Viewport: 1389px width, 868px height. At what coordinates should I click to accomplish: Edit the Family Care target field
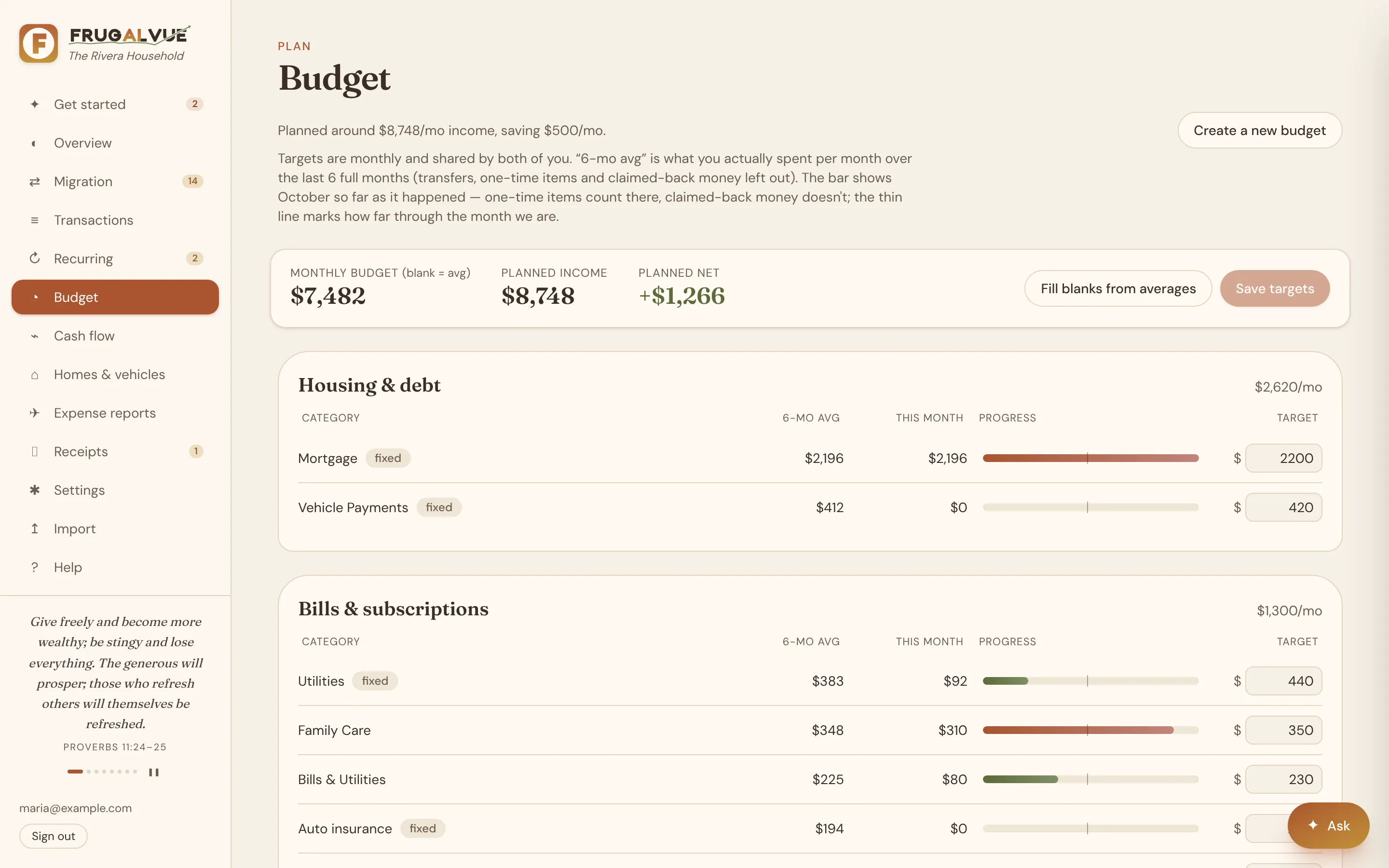[x=1283, y=730]
